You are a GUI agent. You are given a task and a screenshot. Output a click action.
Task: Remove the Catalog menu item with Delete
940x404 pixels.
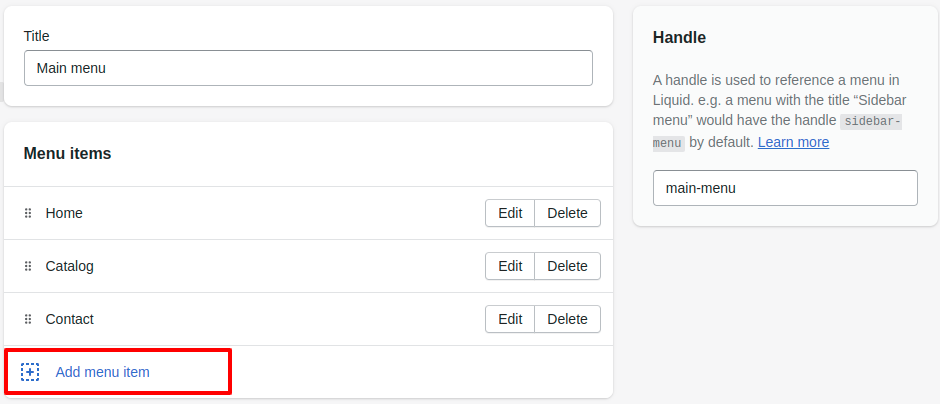567,266
